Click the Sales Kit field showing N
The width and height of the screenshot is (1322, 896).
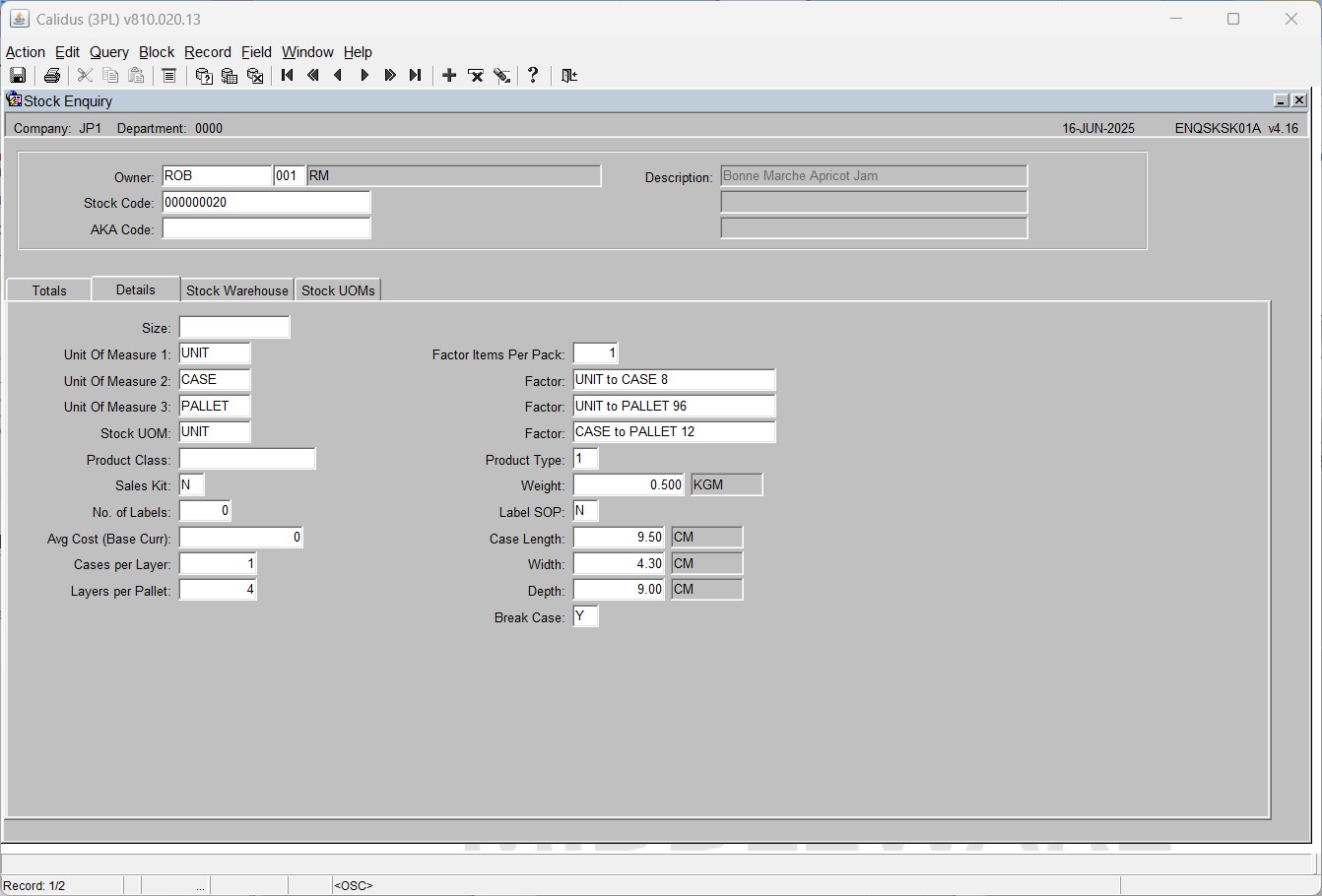(191, 484)
